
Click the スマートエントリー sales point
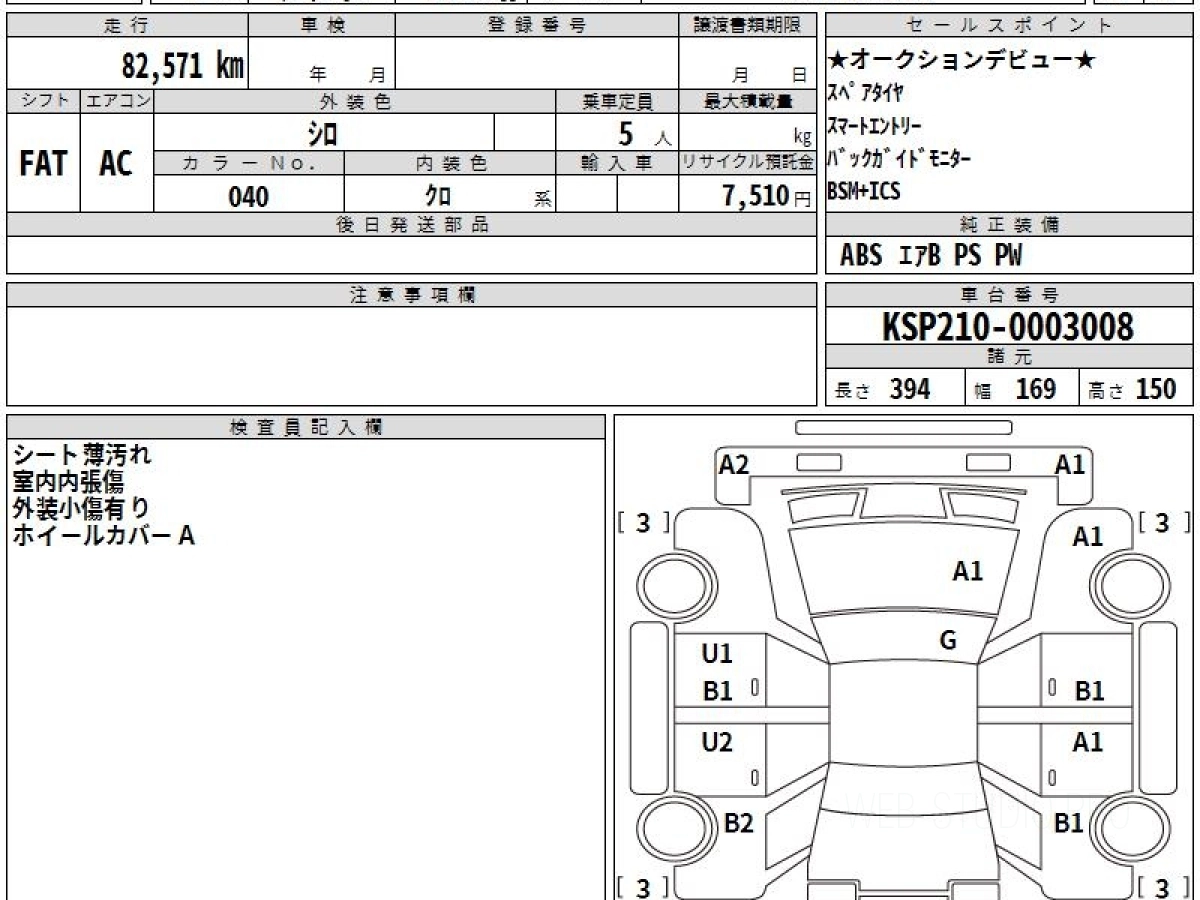874,125
